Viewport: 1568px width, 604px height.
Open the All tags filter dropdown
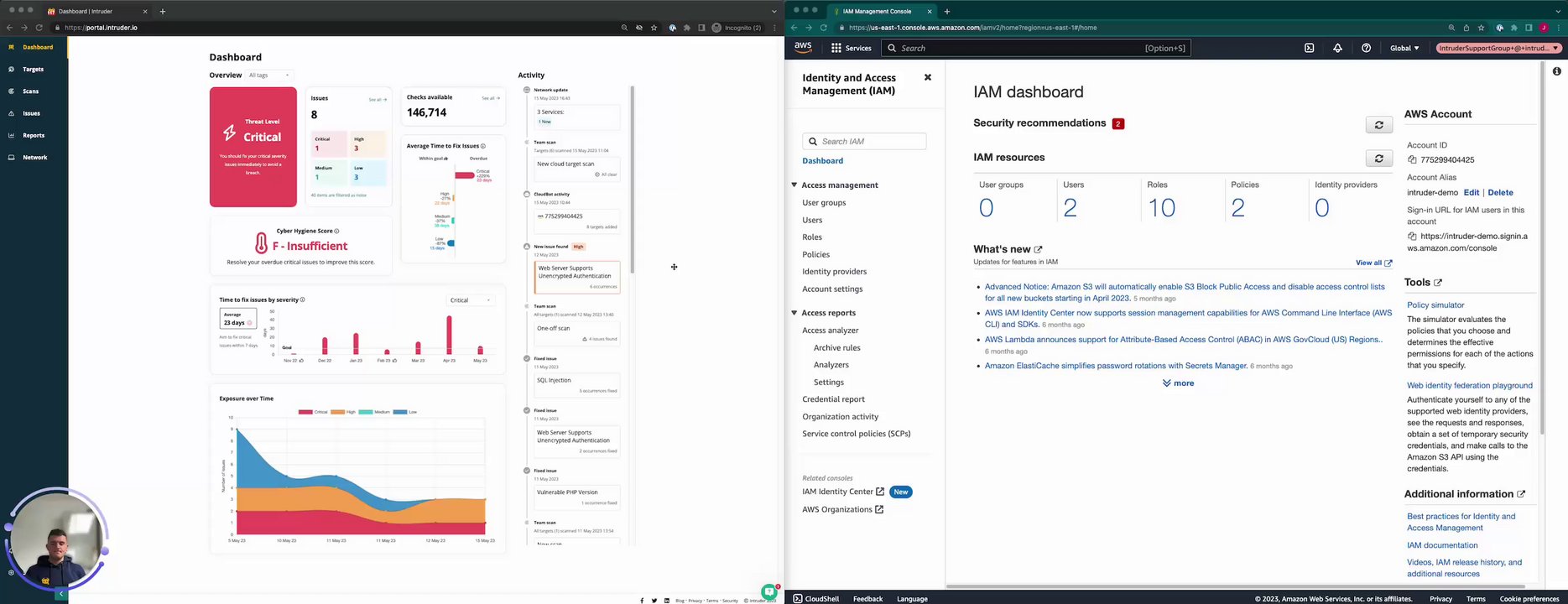tap(268, 75)
